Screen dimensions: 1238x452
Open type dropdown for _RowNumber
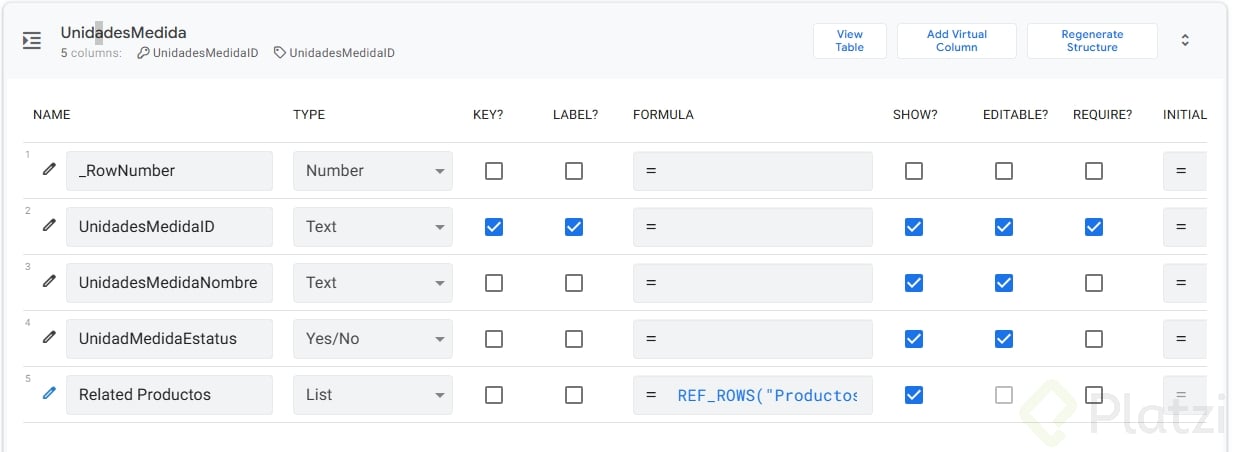373,171
